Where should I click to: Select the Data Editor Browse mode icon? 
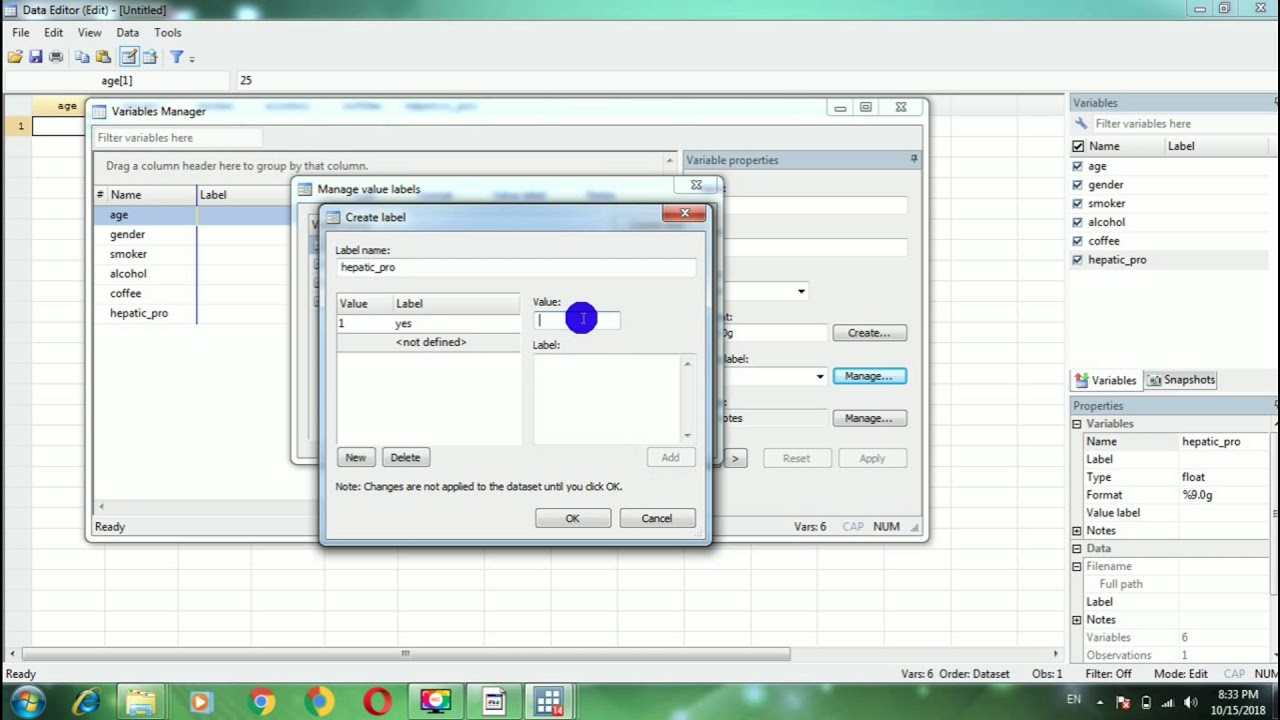pyautogui.click(x=150, y=57)
